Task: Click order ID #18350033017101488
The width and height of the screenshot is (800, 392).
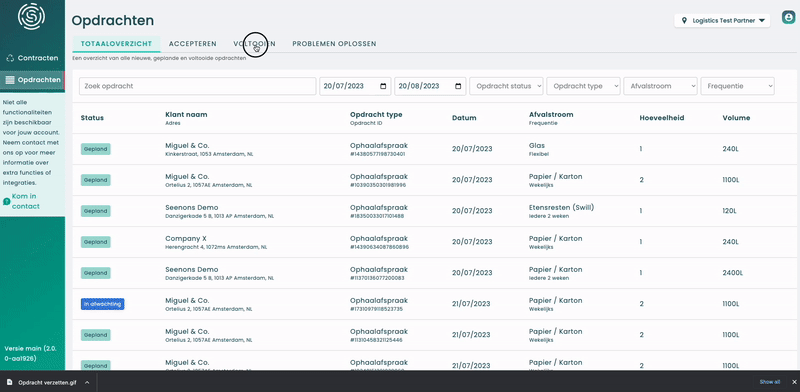Action: point(377,216)
